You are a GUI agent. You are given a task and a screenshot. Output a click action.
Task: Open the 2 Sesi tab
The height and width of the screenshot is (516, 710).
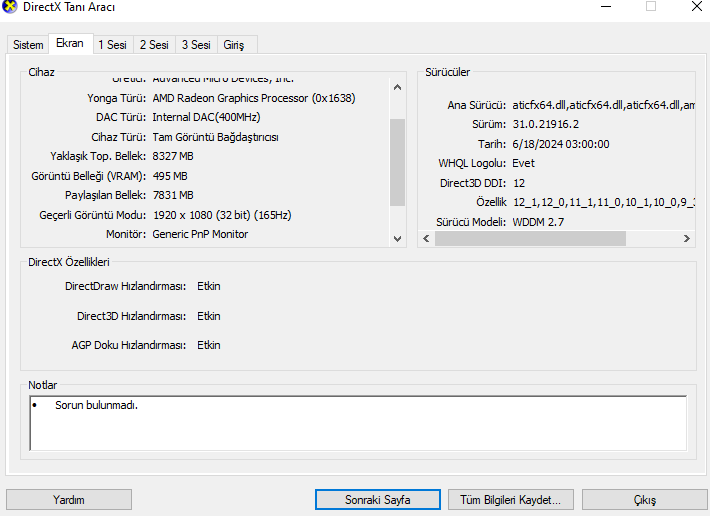154,45
